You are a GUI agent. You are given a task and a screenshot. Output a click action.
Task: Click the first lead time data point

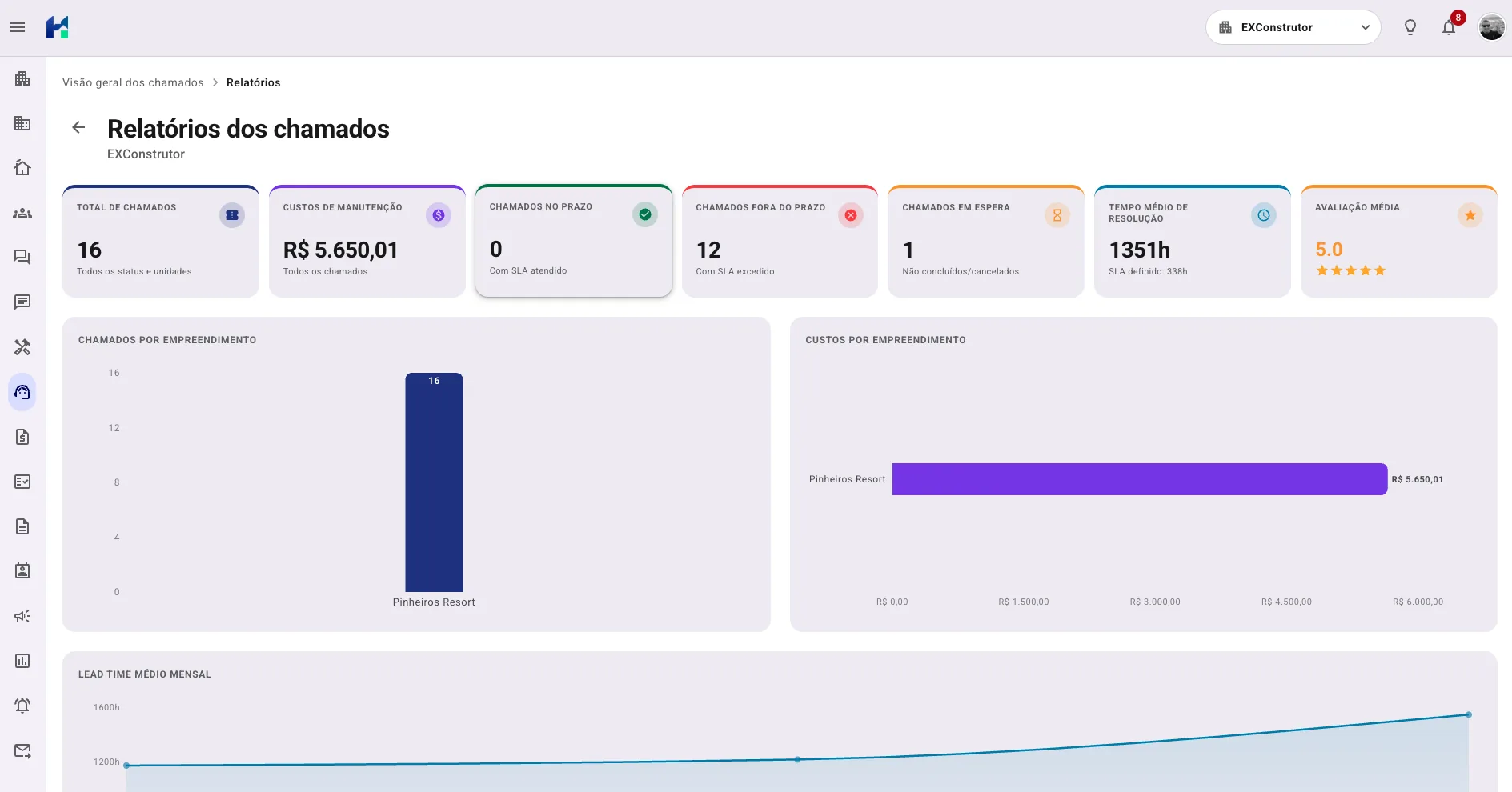126,766
